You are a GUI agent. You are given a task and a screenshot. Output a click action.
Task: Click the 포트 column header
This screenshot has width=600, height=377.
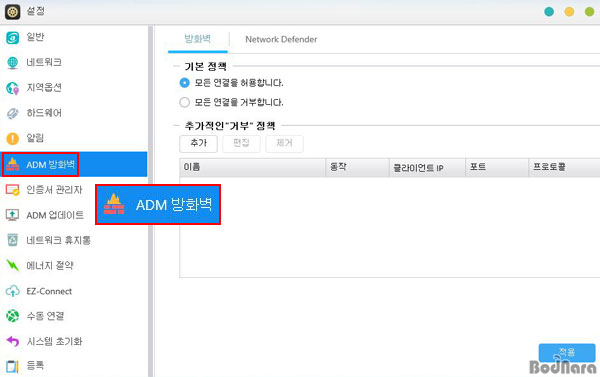(497, 167)
